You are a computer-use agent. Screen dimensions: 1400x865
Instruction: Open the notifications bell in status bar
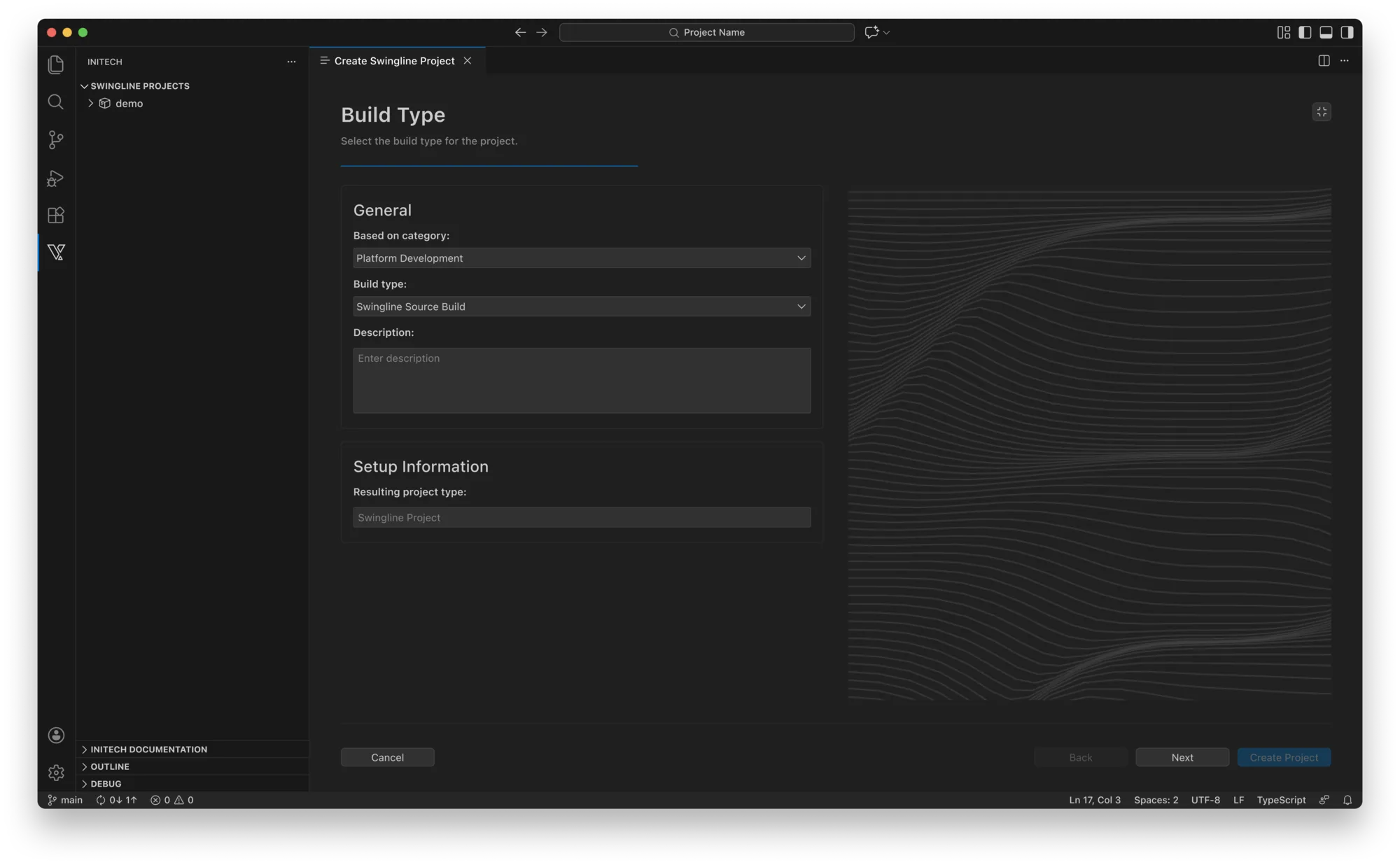click(1347, 800)
